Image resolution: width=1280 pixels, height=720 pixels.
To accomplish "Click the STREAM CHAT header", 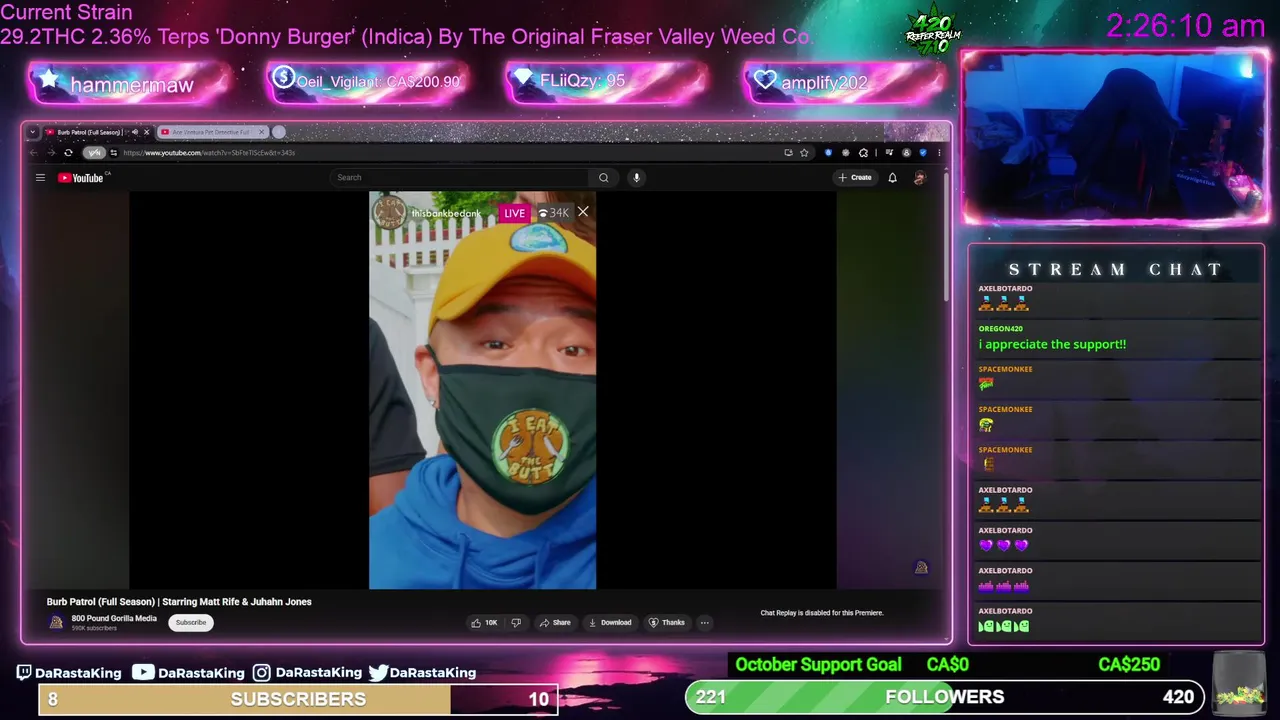I will (1116, 269).
